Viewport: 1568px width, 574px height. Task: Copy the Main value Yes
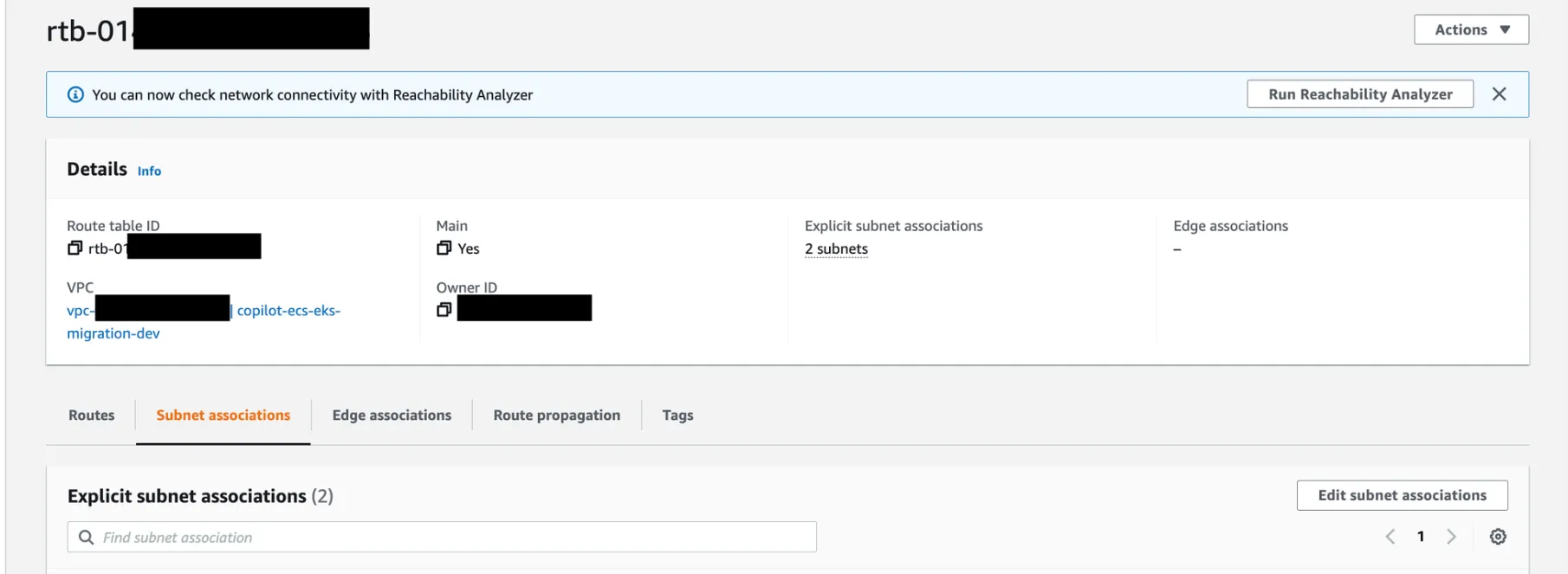[444, 248]
